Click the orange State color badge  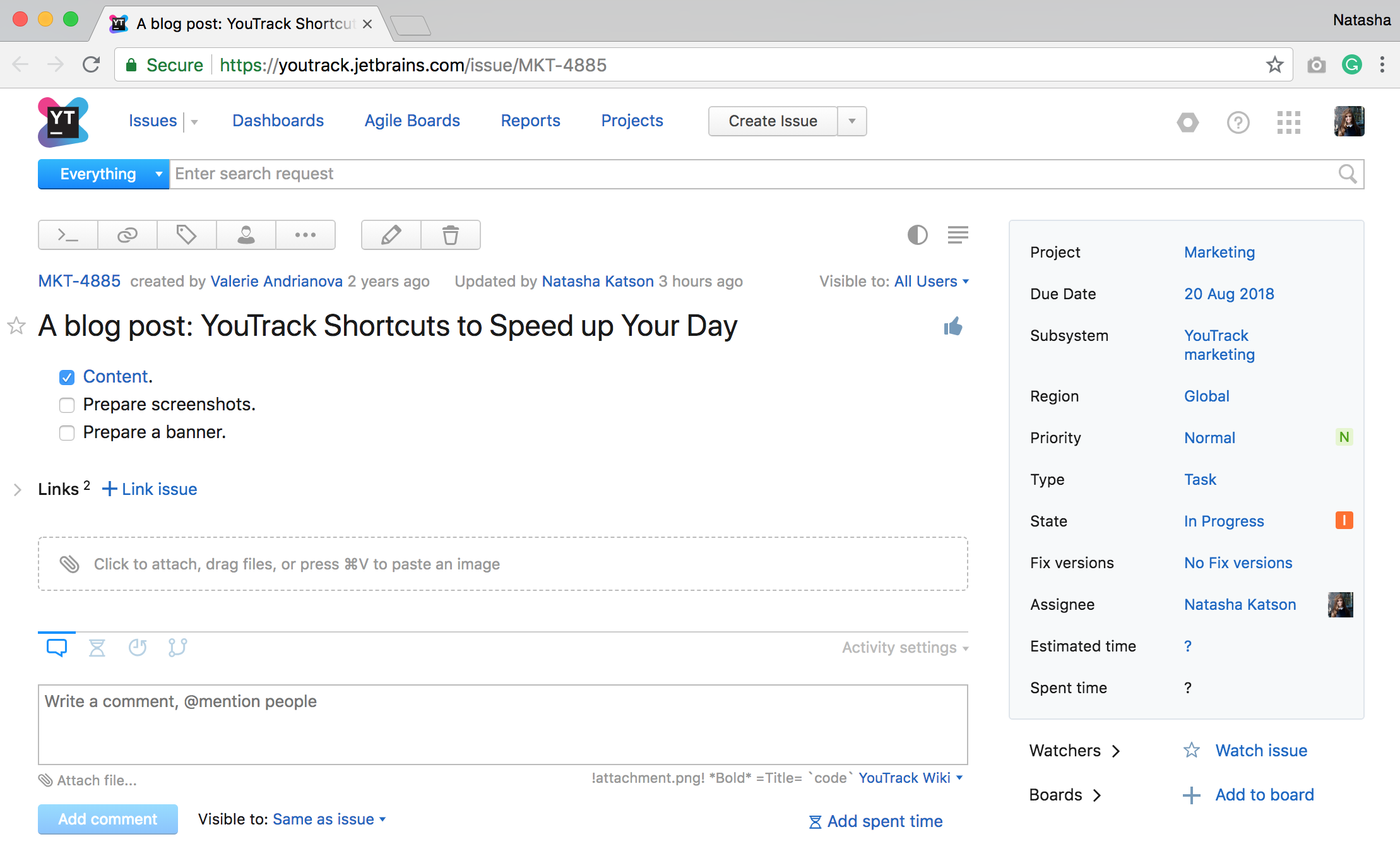[1344, 520]
